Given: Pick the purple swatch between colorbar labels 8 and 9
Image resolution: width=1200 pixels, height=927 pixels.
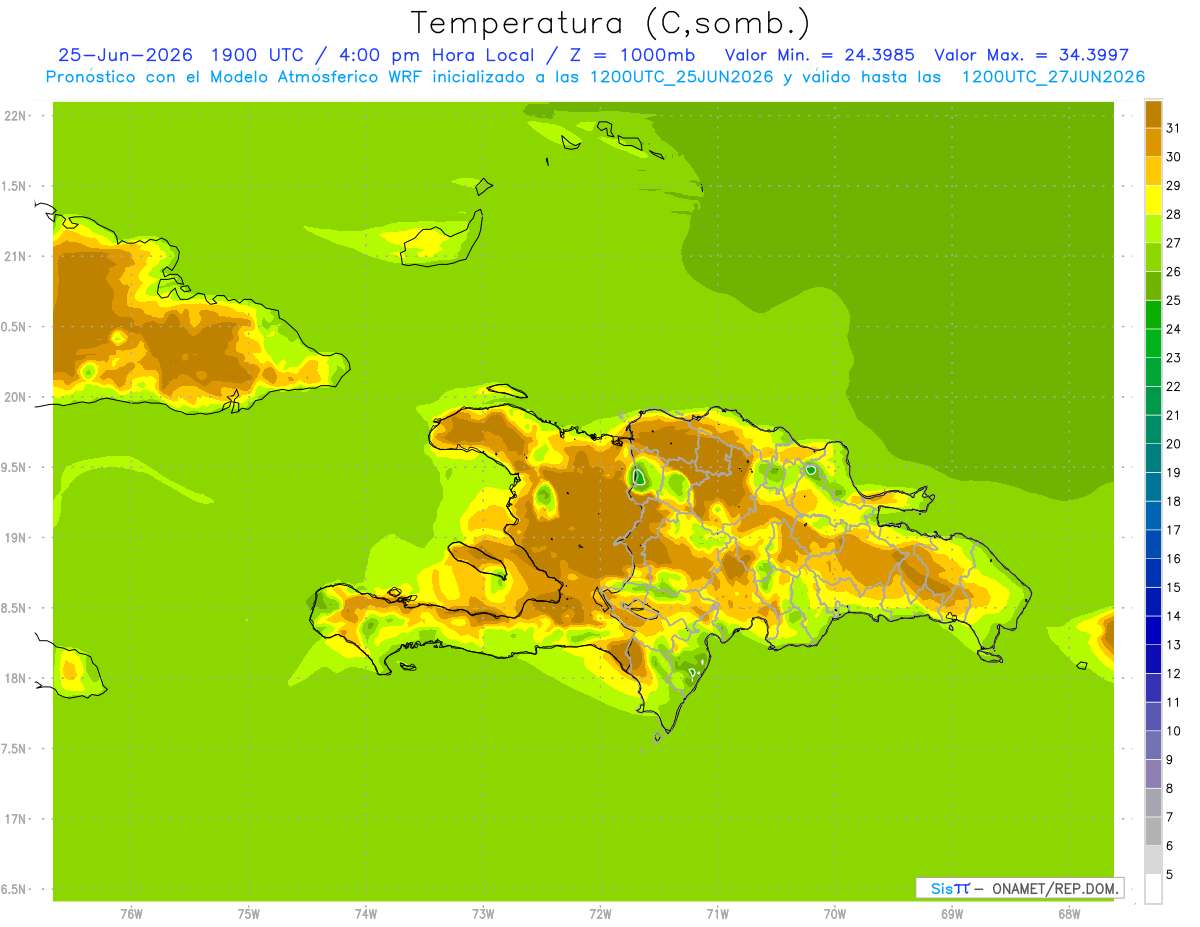Looking at the screenshot, I should point(1153,774).
